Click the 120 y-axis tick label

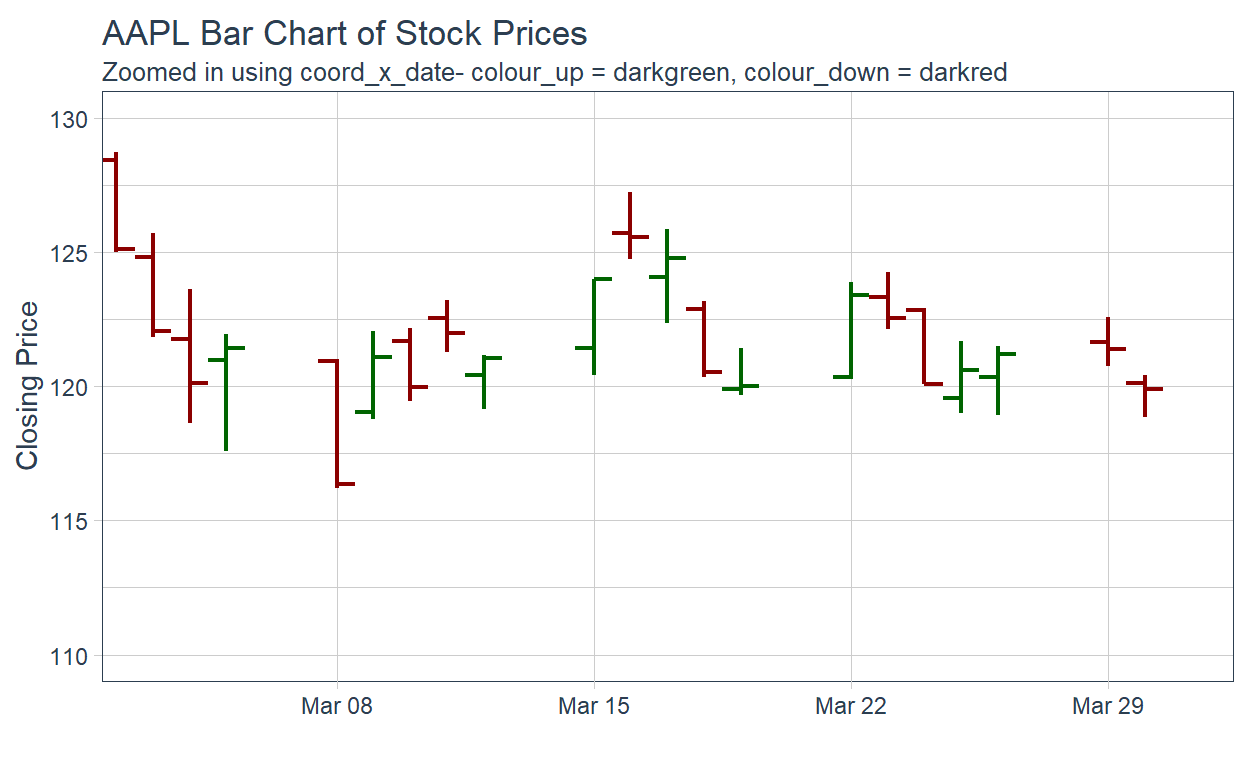coord(69,387)
